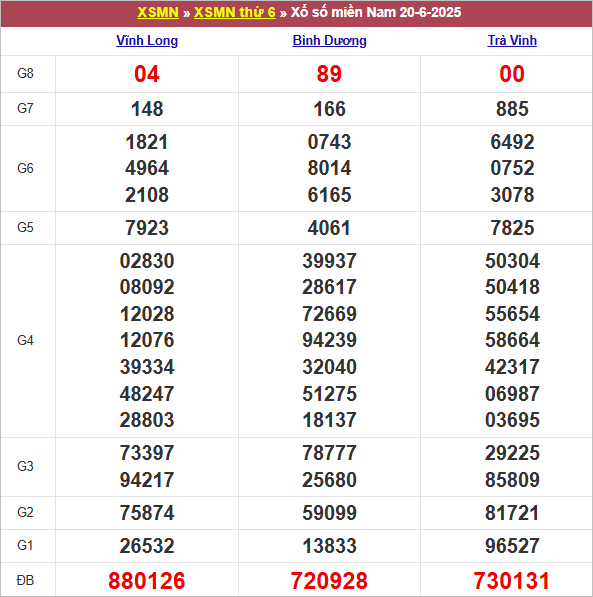Click the G2 row label
Image resolution: width=593 pixels, height=597 pixels.
coord(26,512)
